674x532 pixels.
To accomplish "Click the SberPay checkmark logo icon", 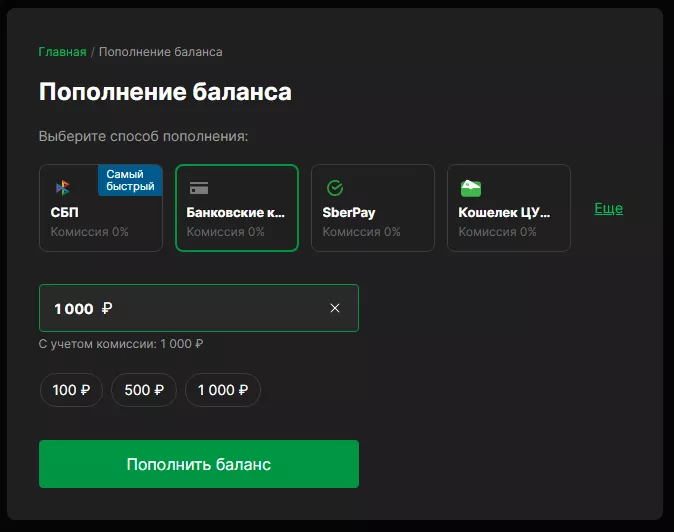I will pos(335,188).
